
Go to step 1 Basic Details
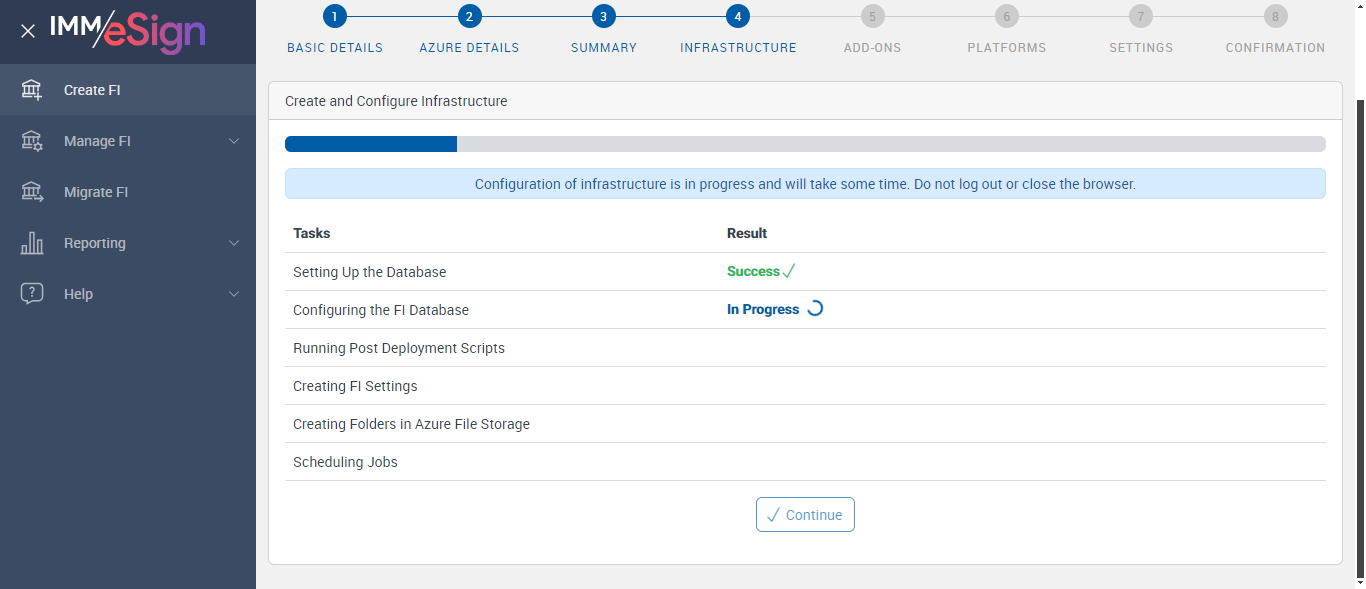[x=334, y=16]
